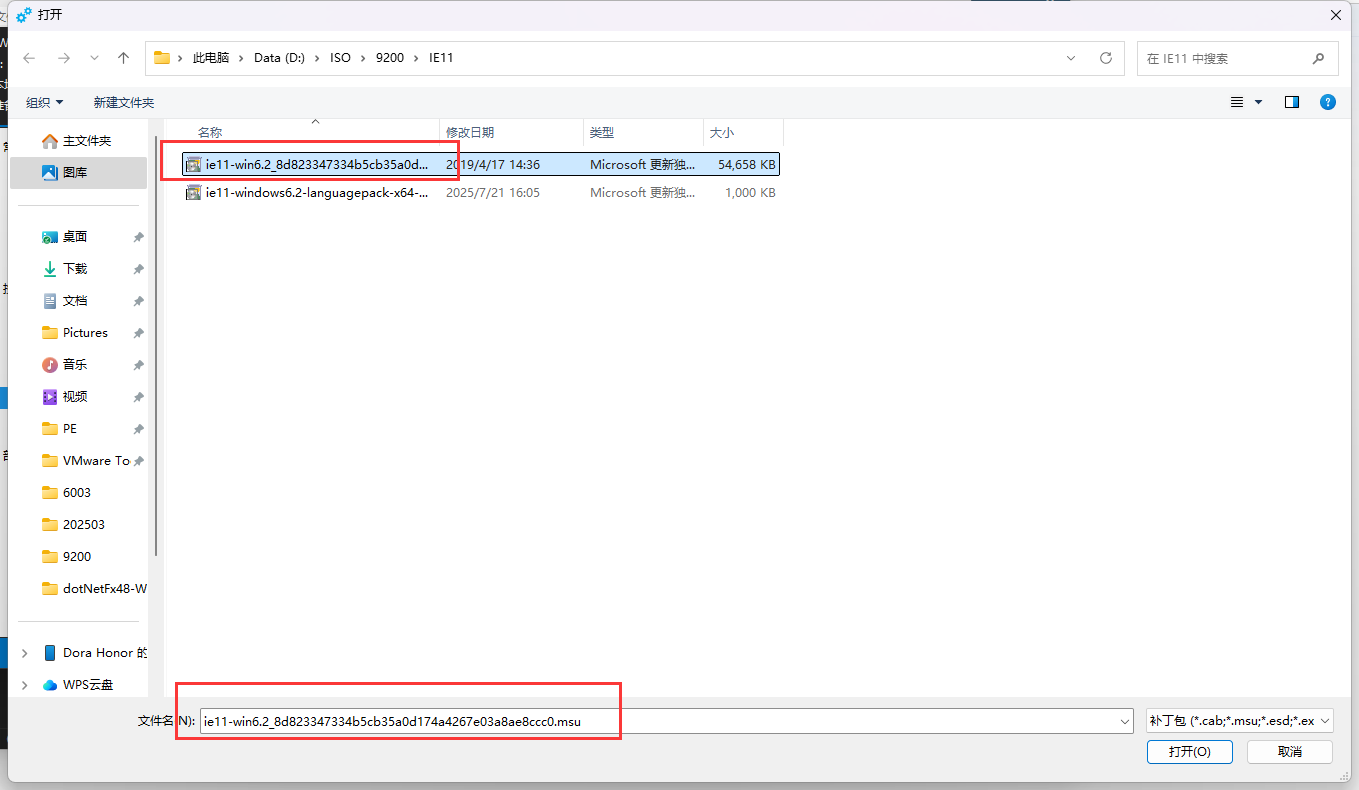Sort by 修改日期 column

(470, 132)
